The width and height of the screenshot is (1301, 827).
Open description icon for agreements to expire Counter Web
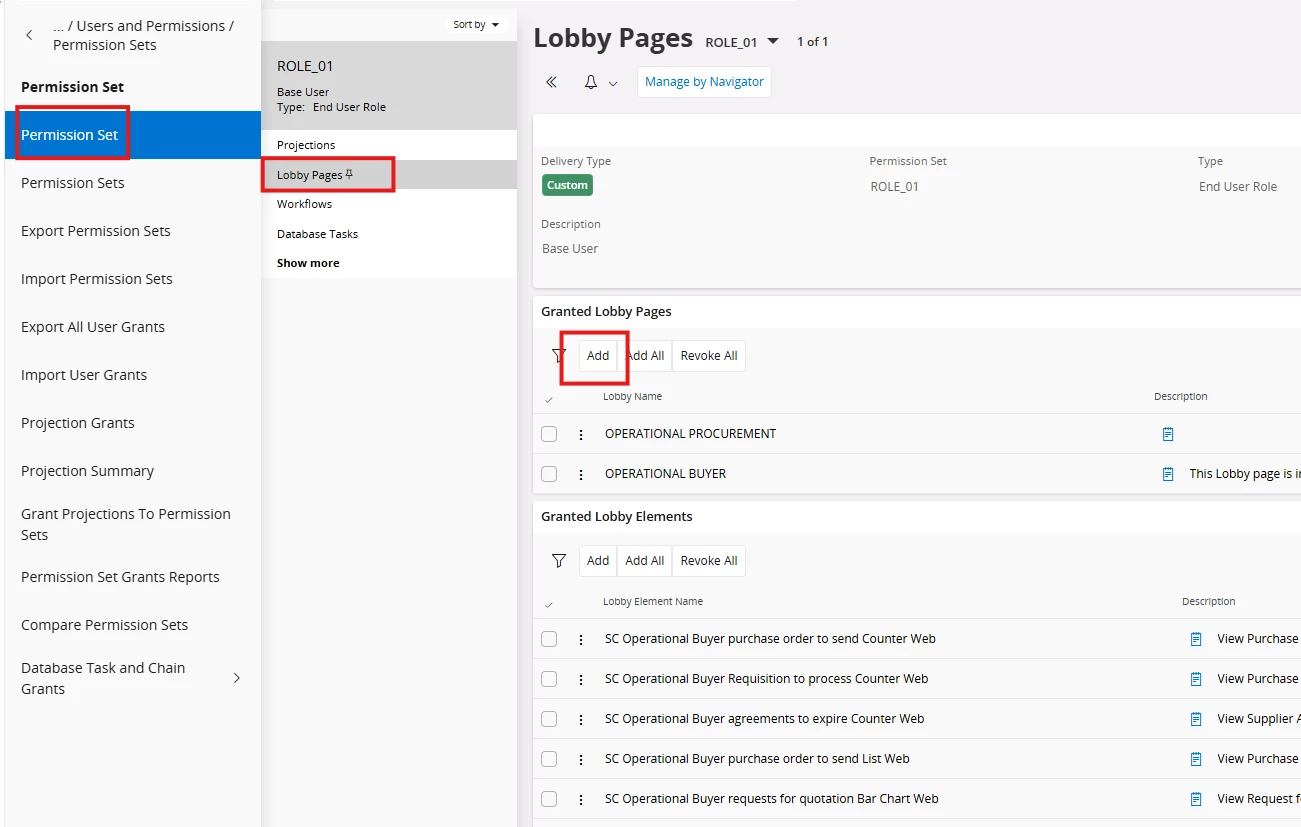(1196, 719)
